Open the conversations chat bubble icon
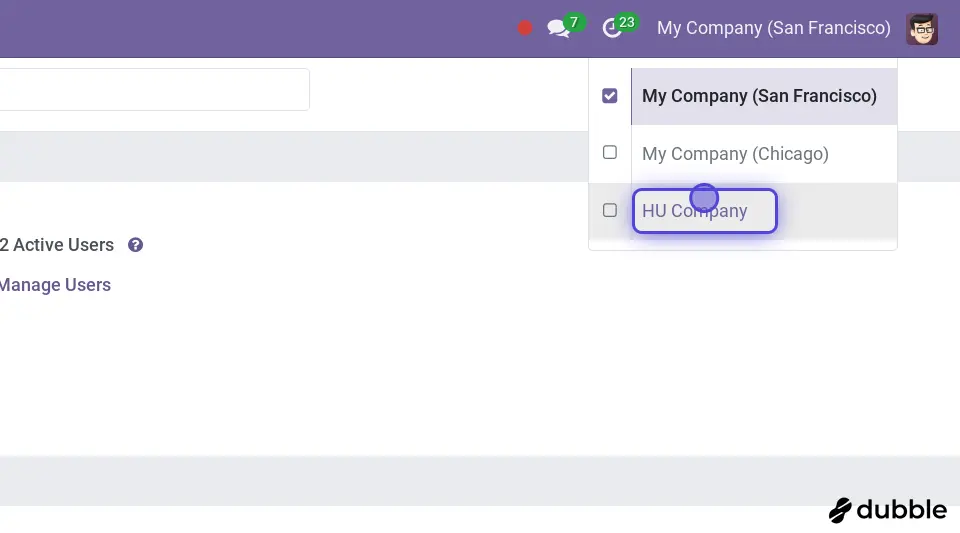Viewport: 960px width, 533px height. tap(557, 29)
